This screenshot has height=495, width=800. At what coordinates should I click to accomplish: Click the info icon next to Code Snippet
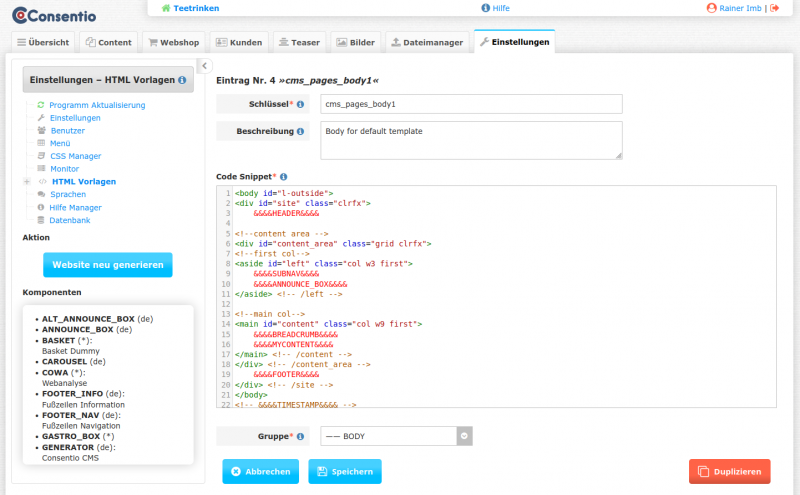[283, 176]
